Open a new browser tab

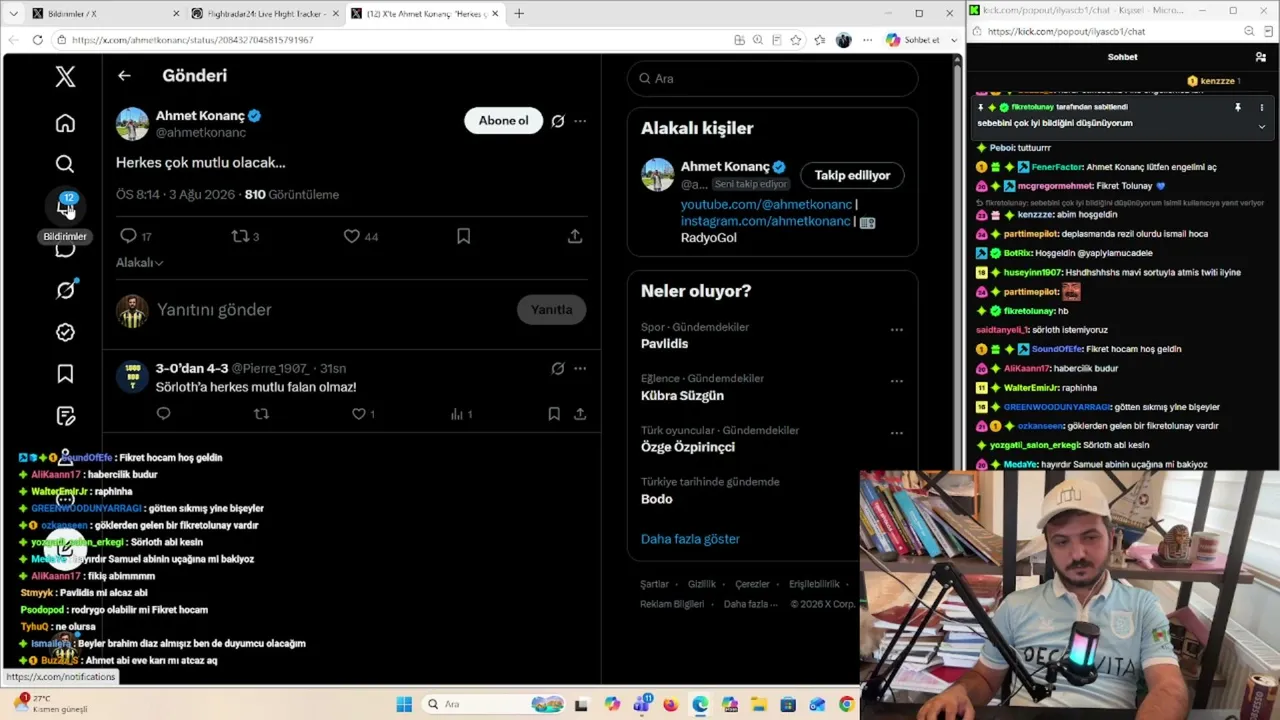[518, 13]
